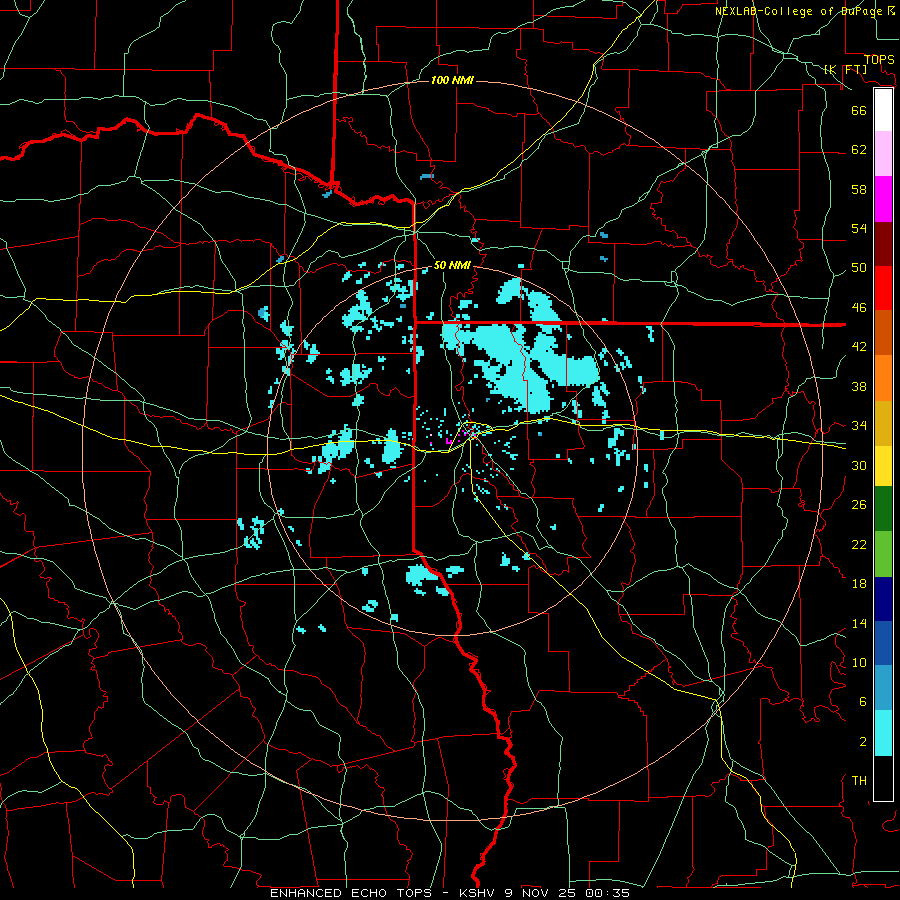Select the dark red legend swatch below 54
900x900 pixels.
[x=883, y=243]
